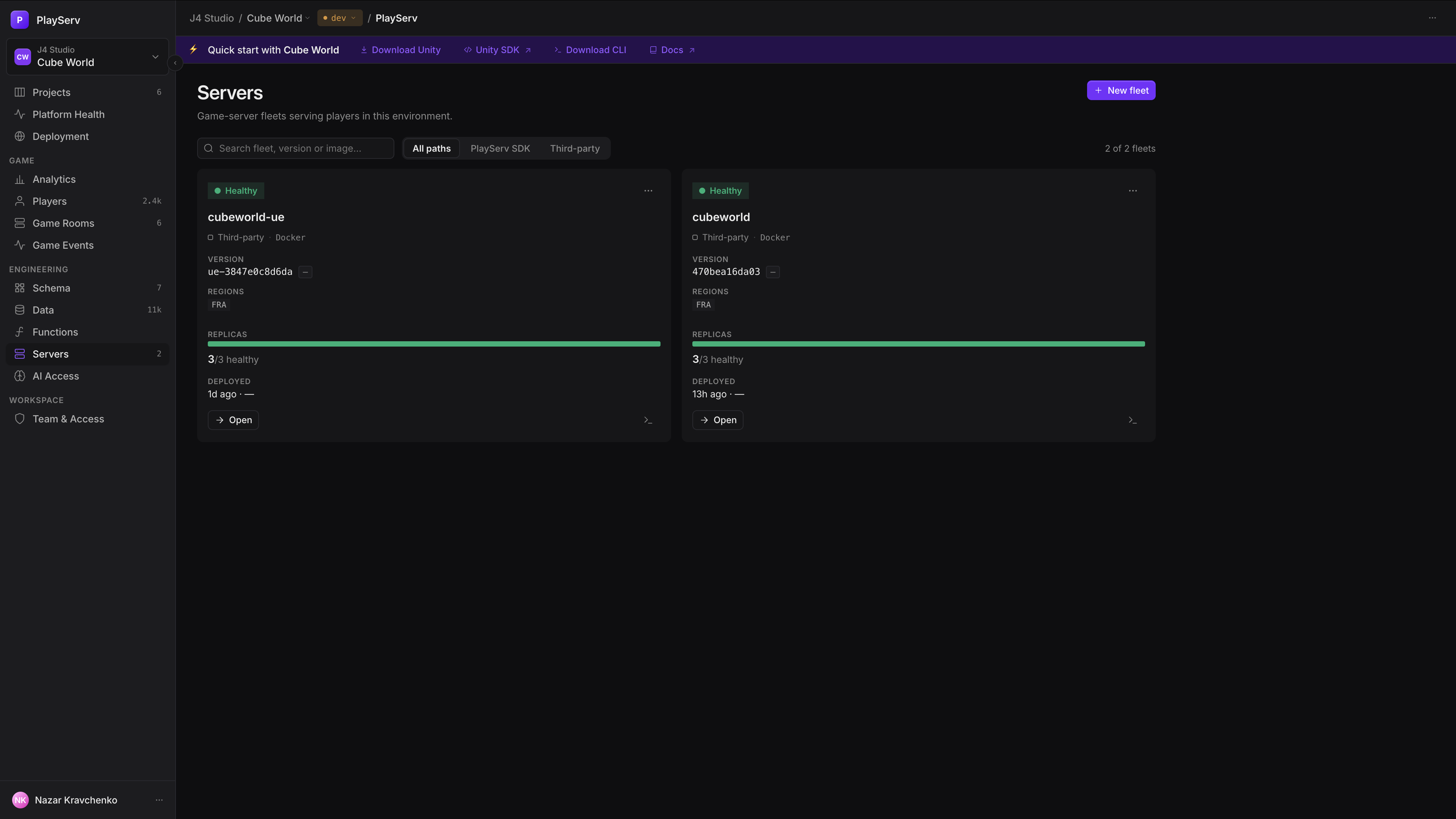Open Unity SDK link
The width and height of the screenshot is (1456, 819).
click(x=497, y=50)
